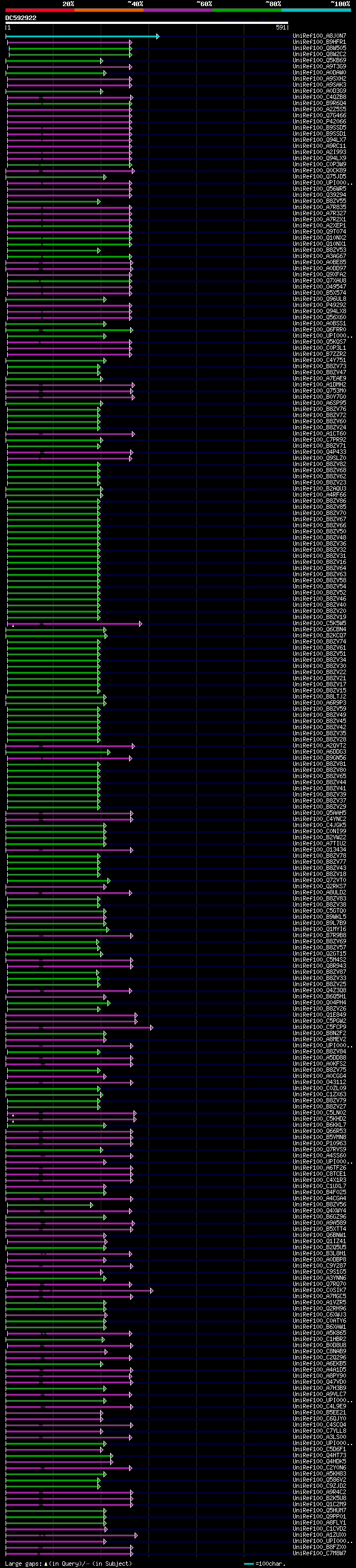Open hit UniRef100_A4SS60
The image size is (356, 1568).
click(x=319, y=1155)
